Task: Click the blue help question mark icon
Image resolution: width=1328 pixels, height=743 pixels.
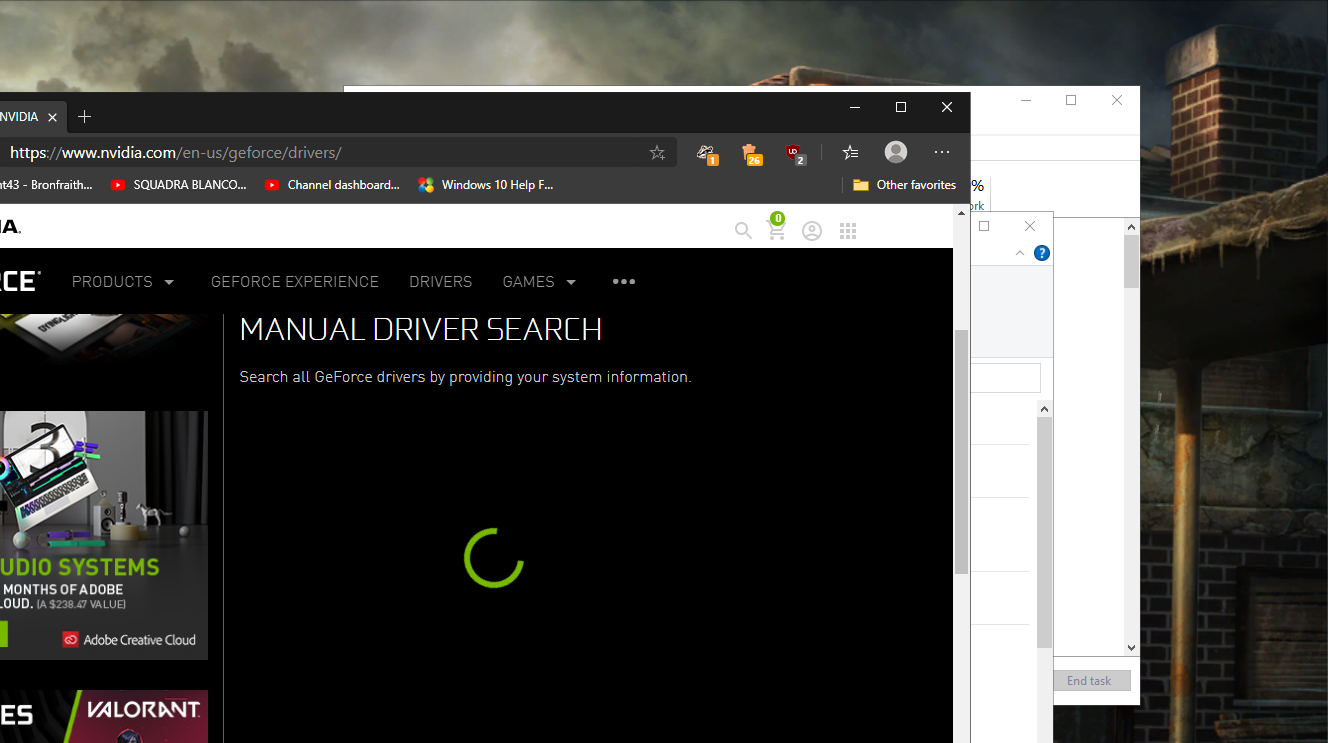Action: click(x=1041, y=253)
